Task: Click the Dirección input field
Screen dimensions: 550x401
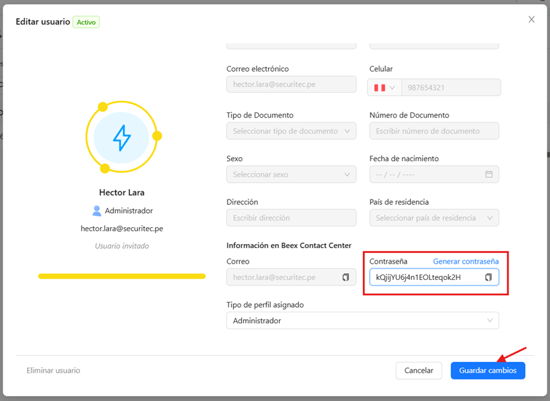Action: (x=291, y=218)
